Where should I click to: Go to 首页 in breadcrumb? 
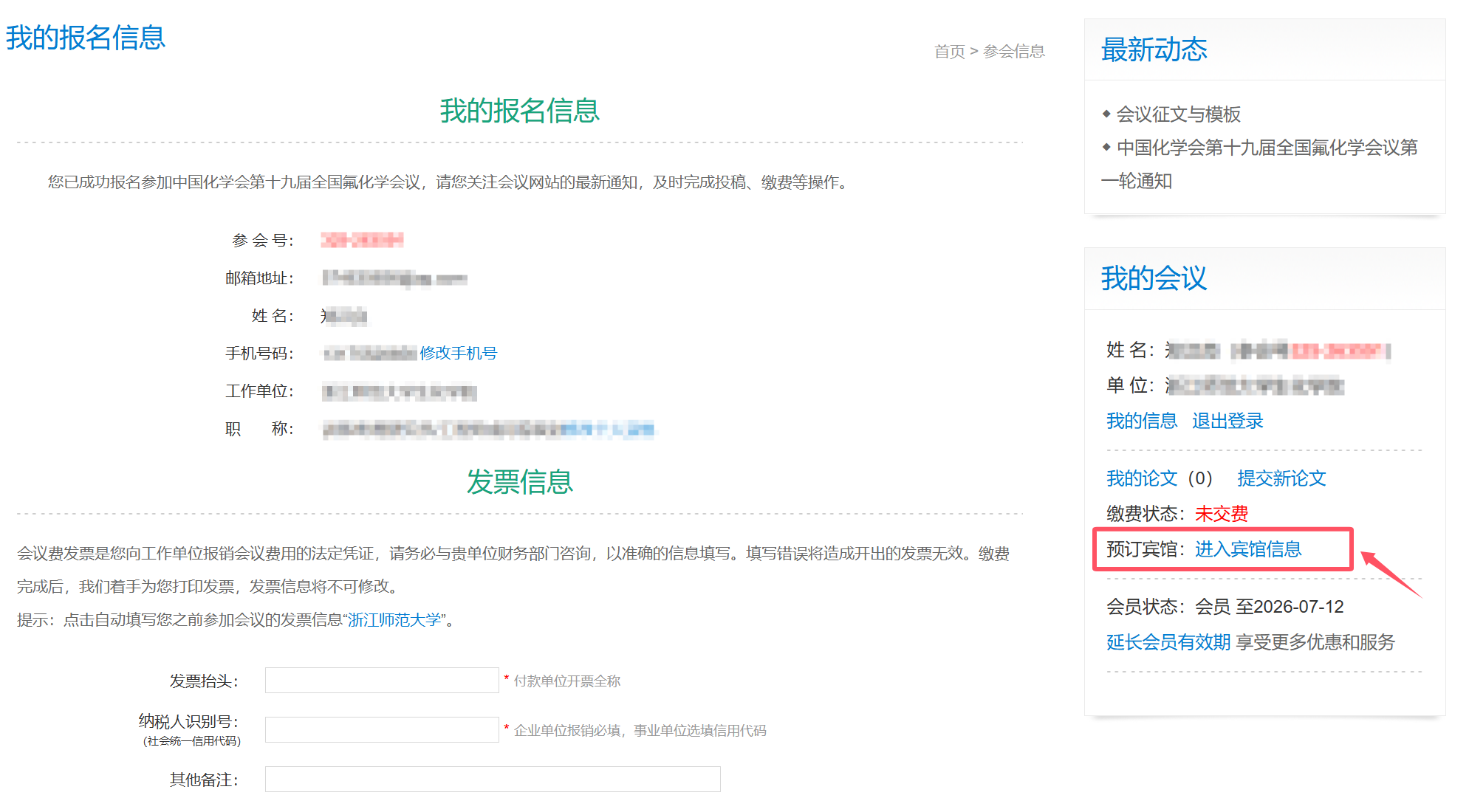pos(949,52)
